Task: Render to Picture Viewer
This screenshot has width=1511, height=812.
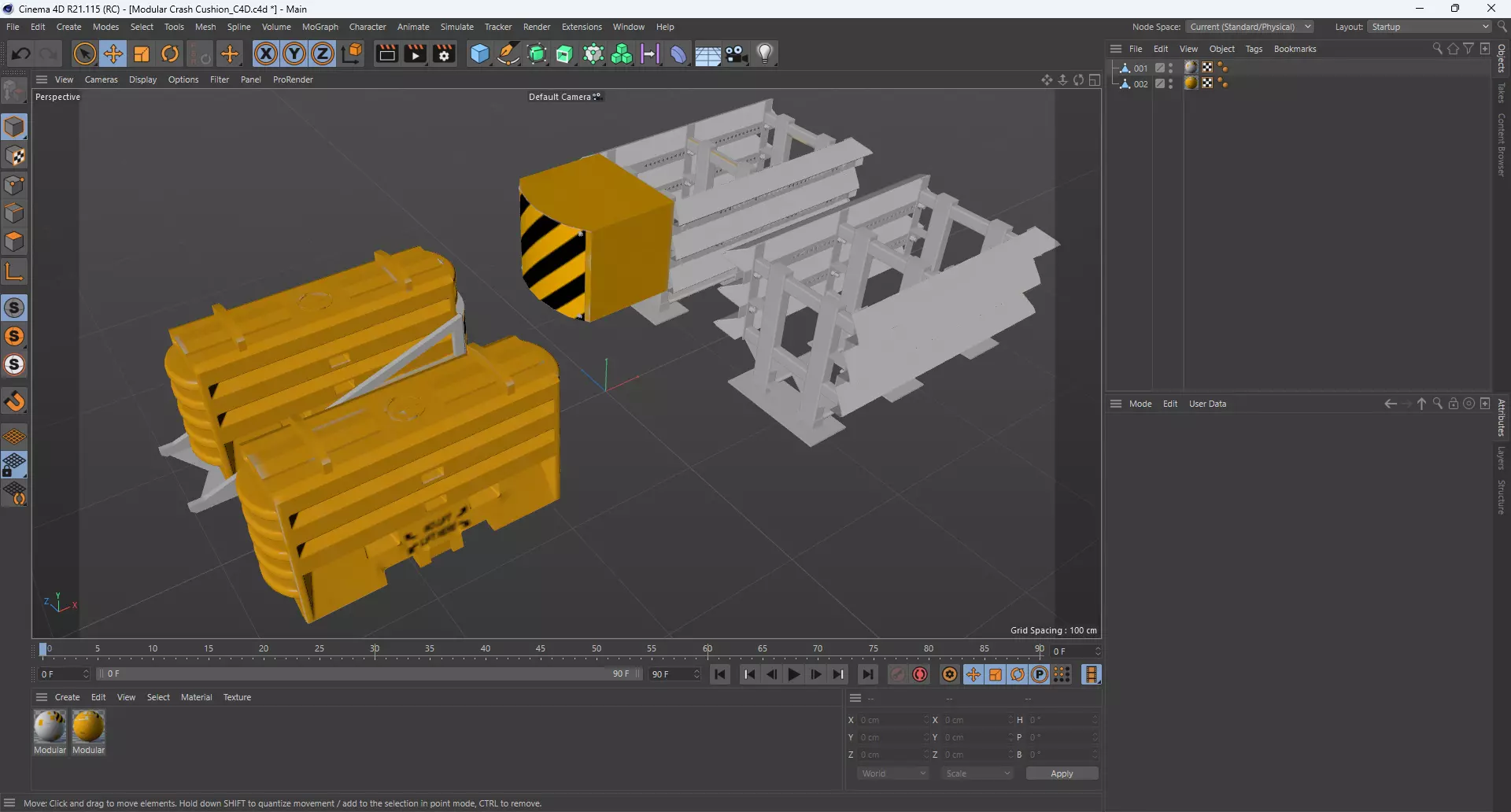Action: click(415, 54)
